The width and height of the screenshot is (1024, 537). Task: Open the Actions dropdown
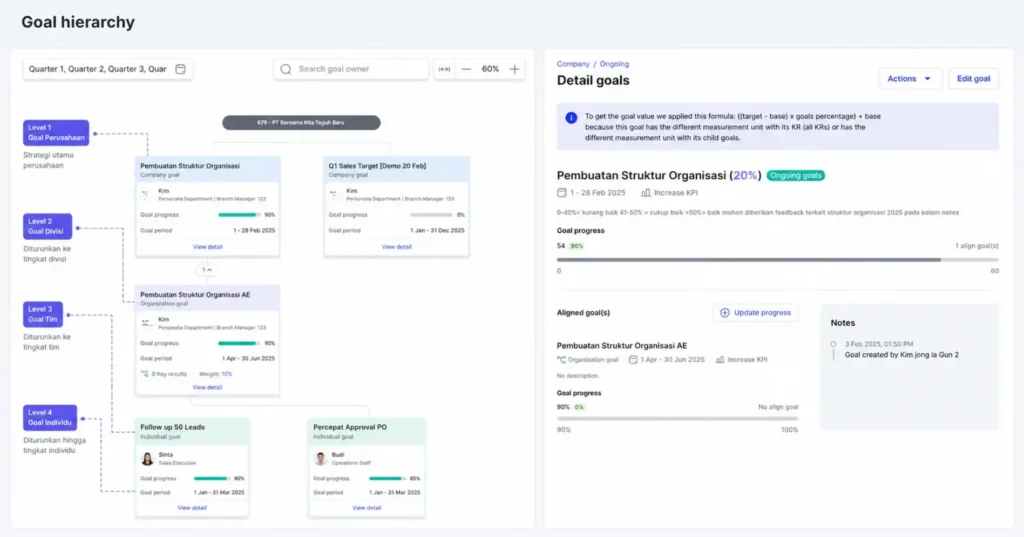click(x=910, y=78)
